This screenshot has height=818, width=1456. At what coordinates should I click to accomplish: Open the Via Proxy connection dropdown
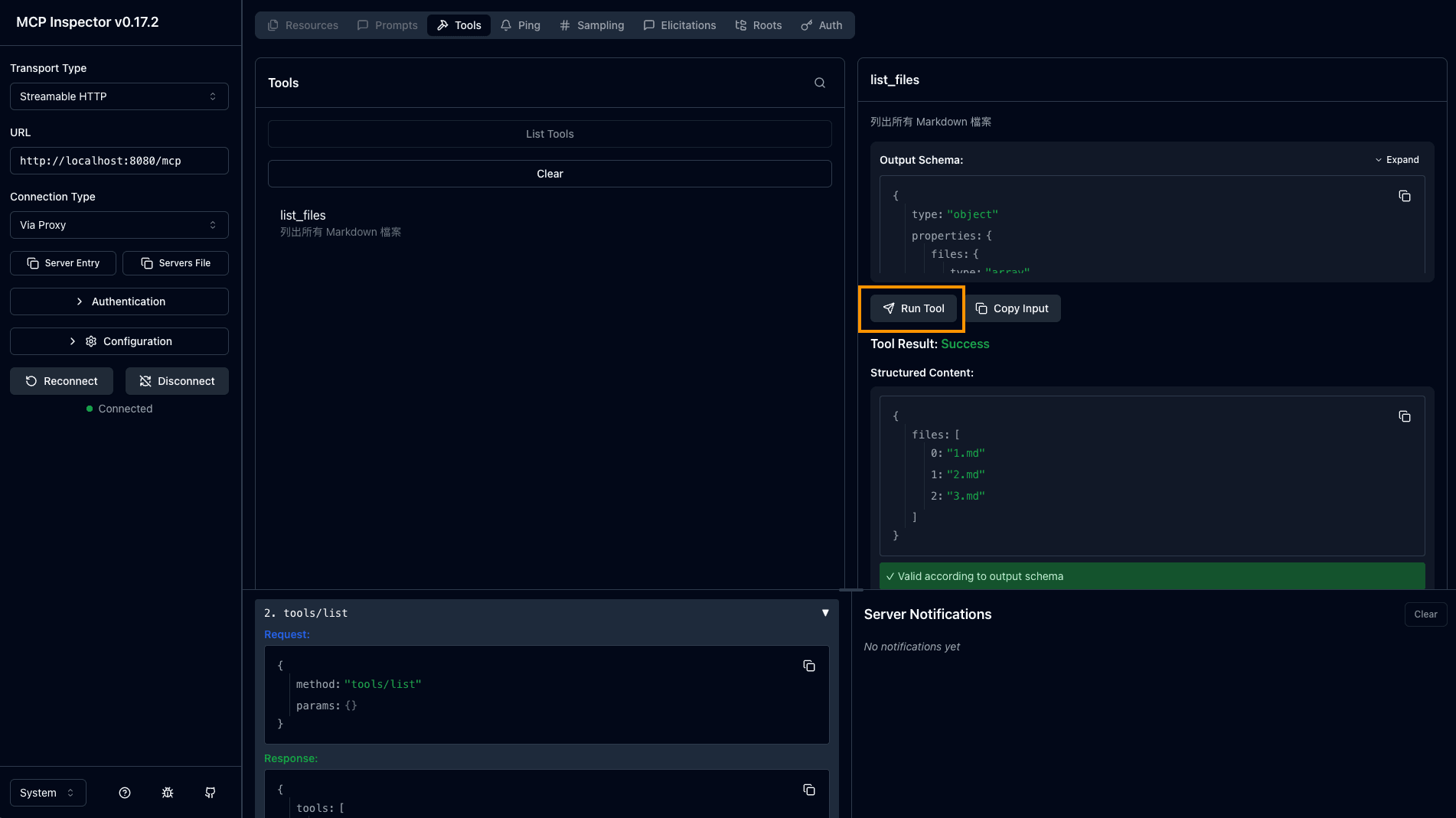click(x=119, y=225)
